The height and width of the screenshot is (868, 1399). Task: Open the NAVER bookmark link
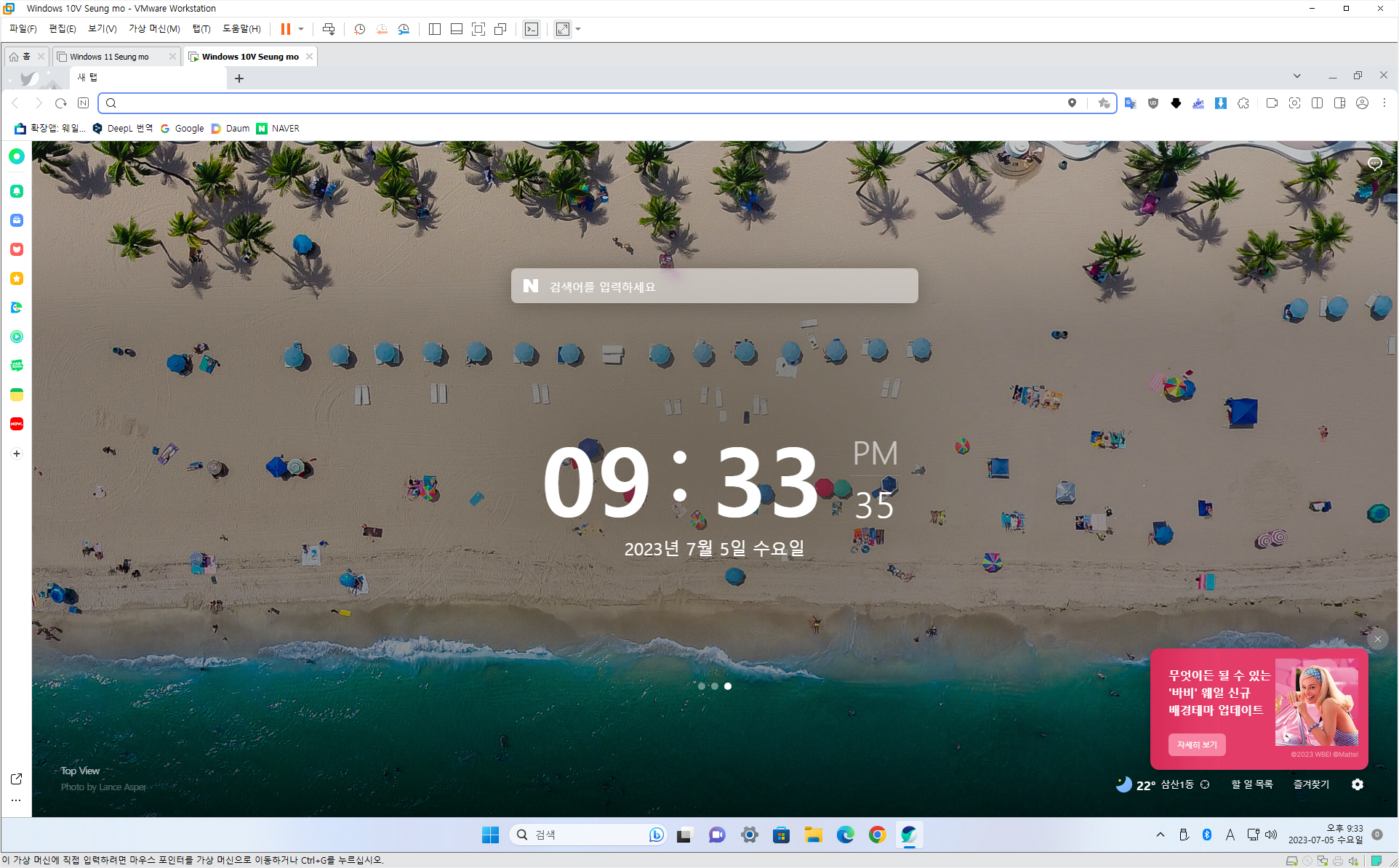278,129
